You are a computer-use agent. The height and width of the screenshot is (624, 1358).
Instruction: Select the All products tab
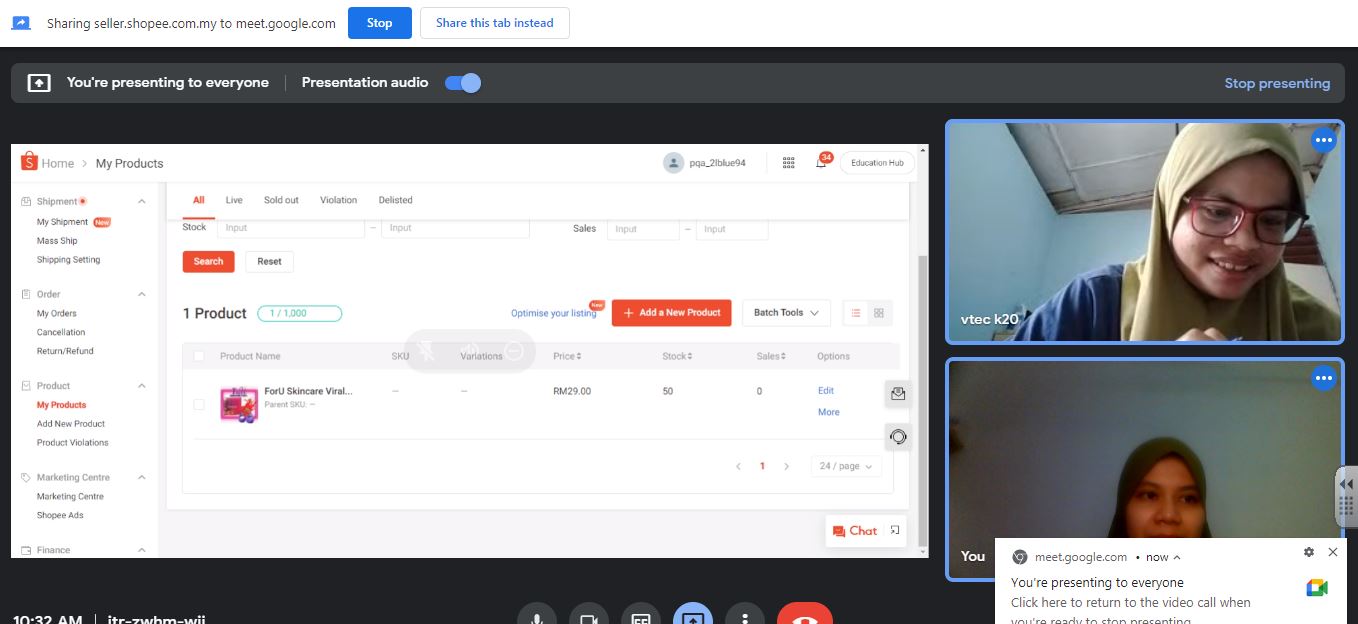tap(198, 200)
